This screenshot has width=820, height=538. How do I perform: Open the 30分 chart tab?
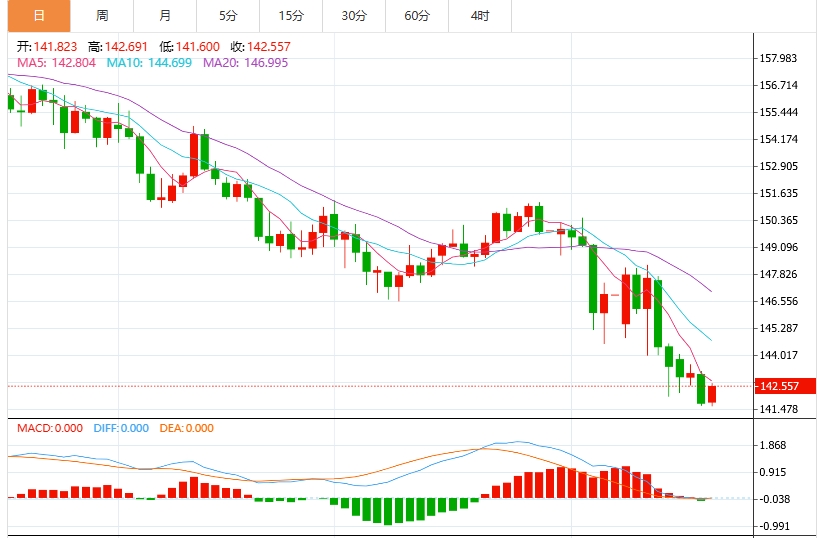[354, 16]
